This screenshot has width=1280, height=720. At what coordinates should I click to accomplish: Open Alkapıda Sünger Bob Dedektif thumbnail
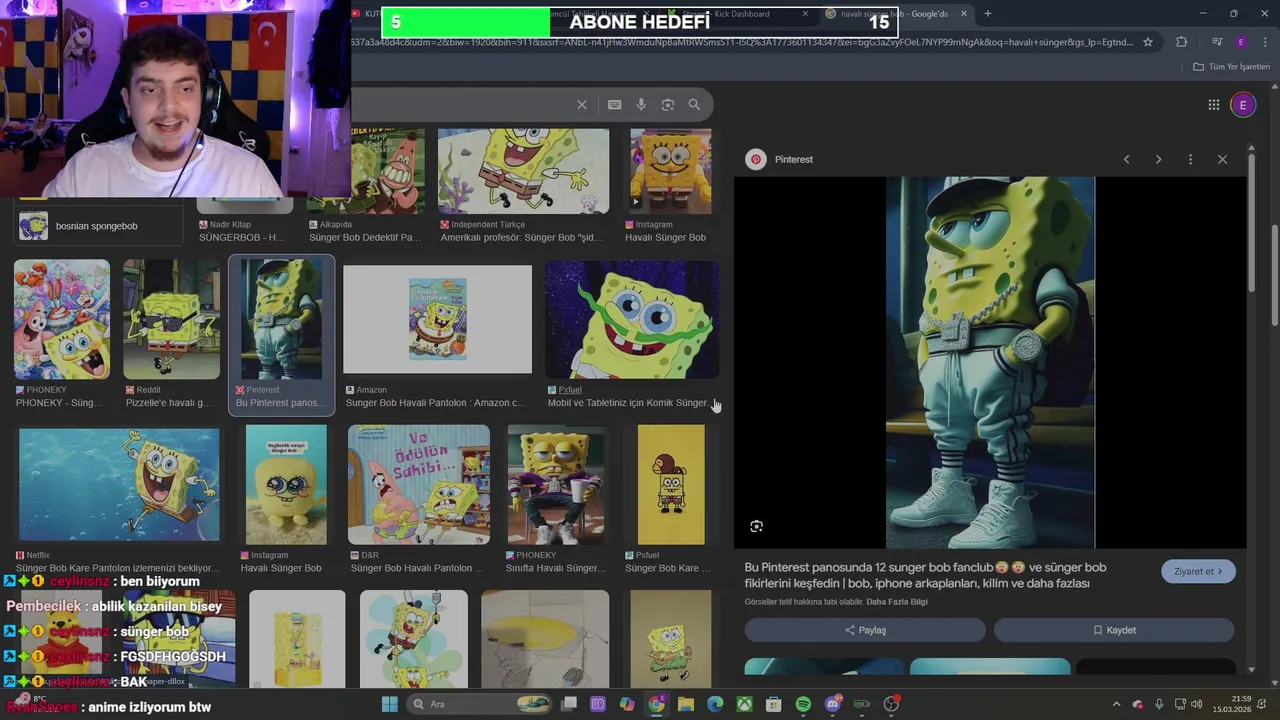pos(366,170)
